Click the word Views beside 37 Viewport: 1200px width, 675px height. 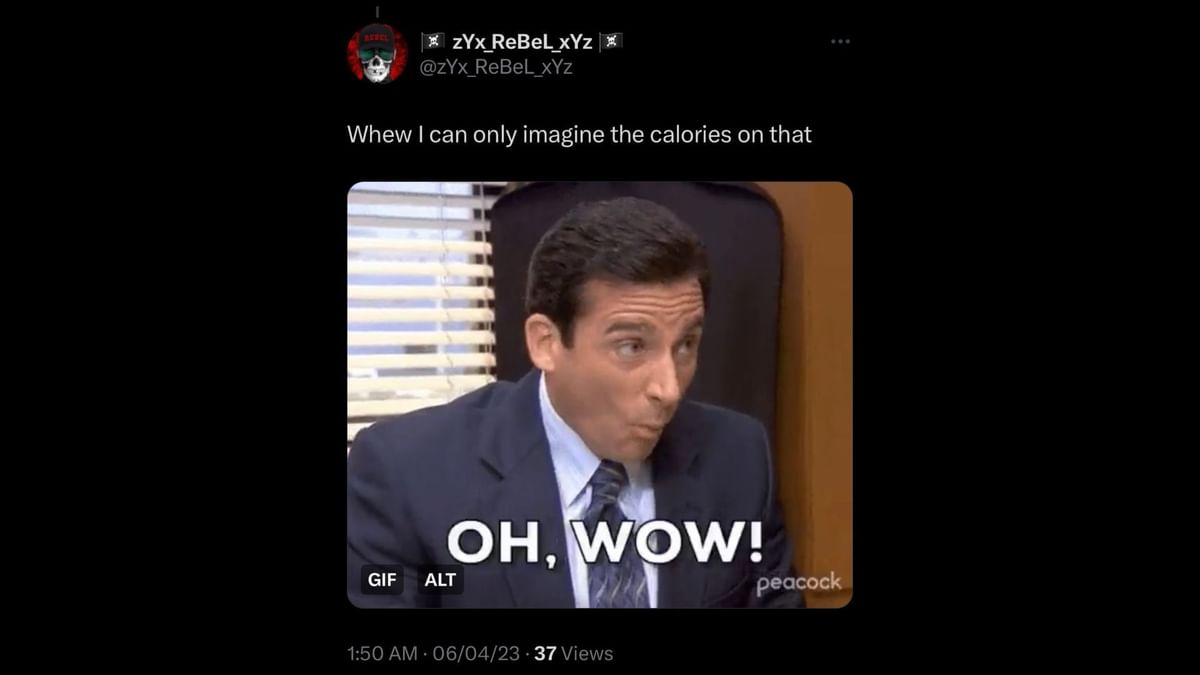587,653
